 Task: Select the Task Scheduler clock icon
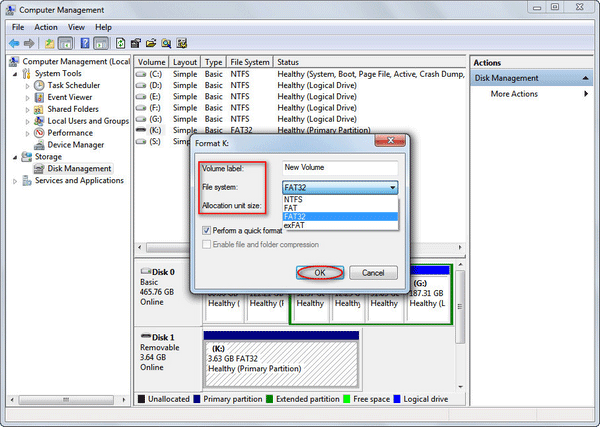click(x=40, y=86)
